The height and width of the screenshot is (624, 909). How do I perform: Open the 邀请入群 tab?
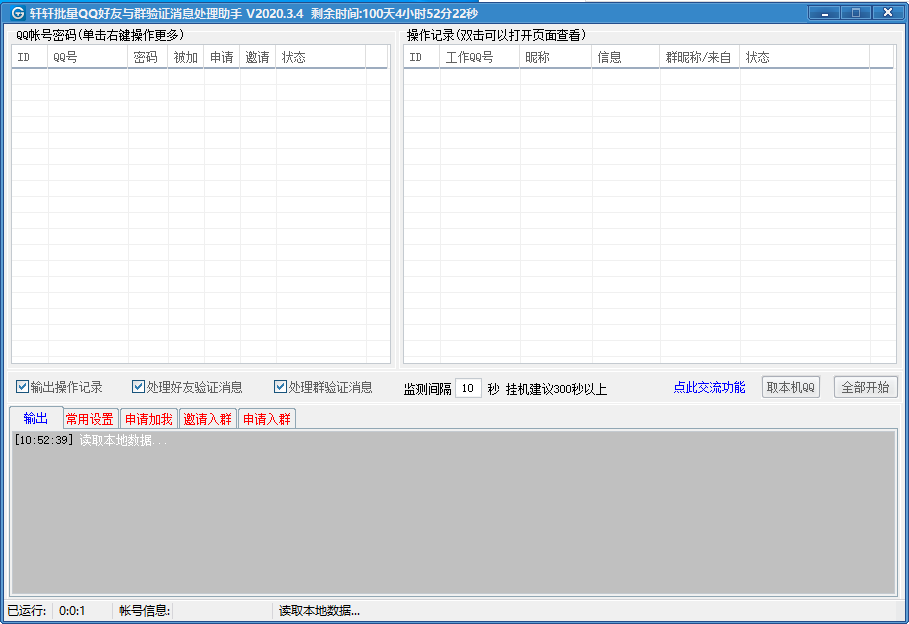[208, 419]
